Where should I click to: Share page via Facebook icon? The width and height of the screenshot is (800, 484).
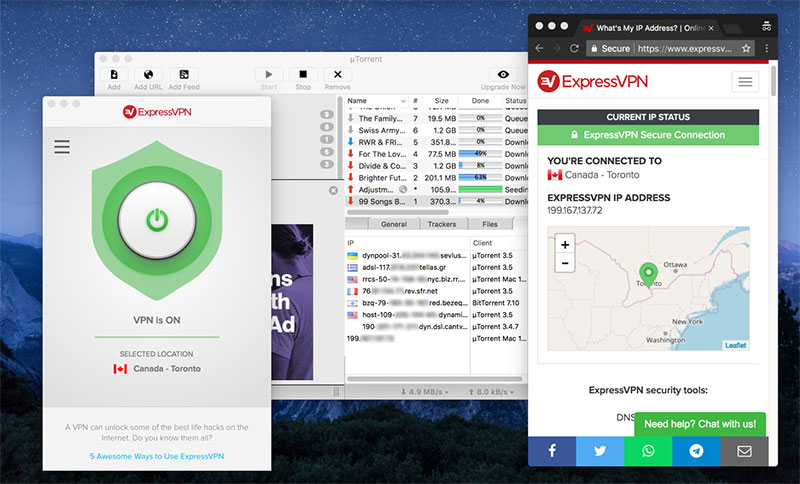[552, 451]
